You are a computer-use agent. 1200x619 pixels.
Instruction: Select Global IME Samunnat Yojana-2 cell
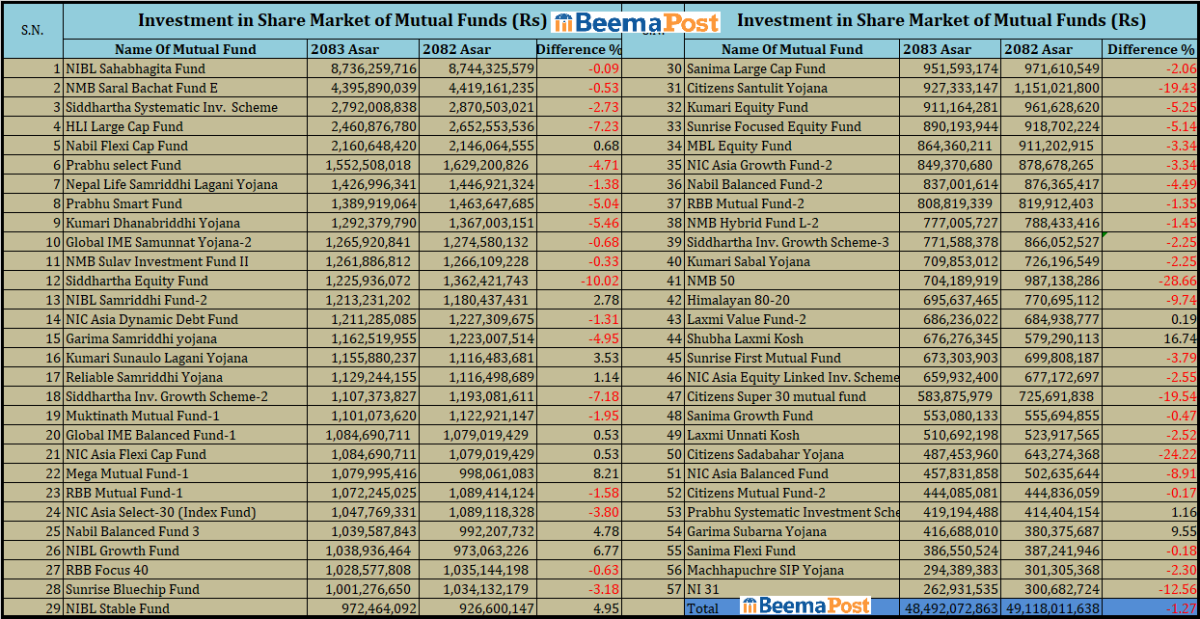point(185,242)
